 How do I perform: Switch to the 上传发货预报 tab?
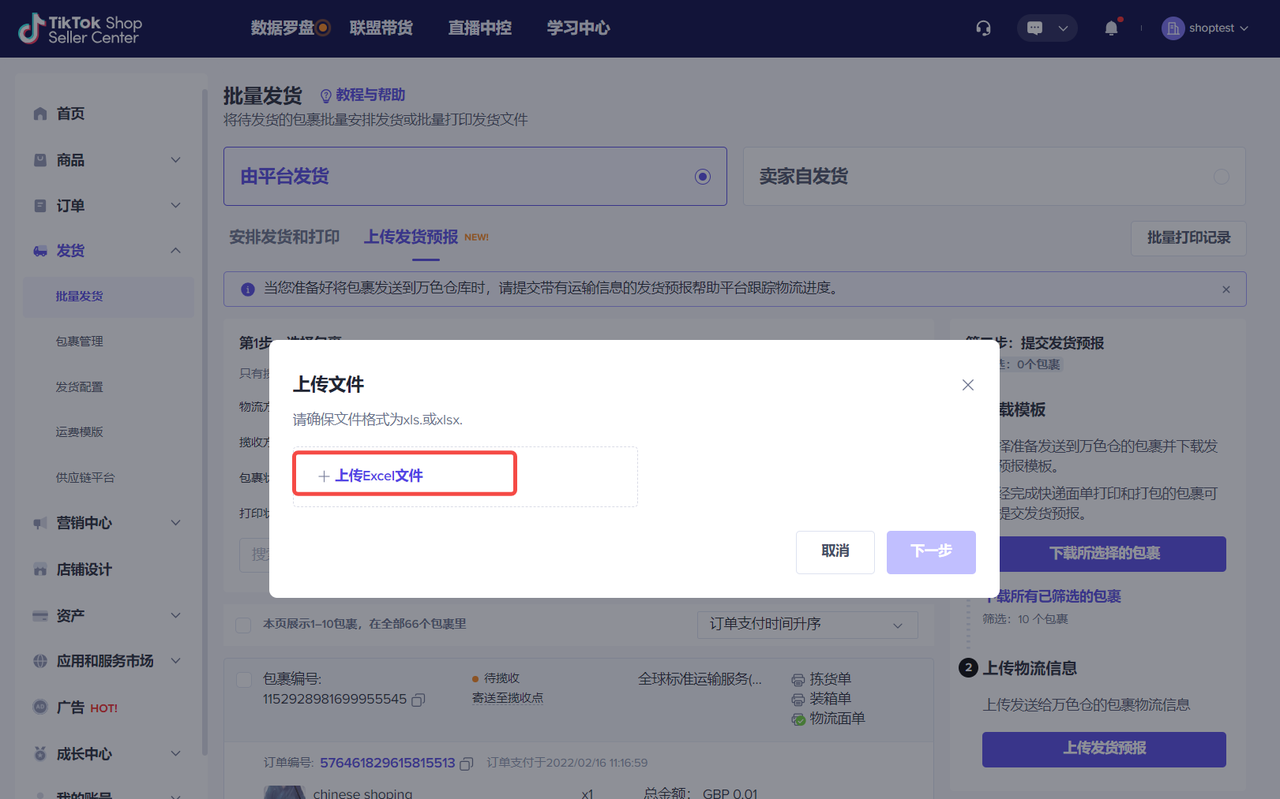pos(411,237)
